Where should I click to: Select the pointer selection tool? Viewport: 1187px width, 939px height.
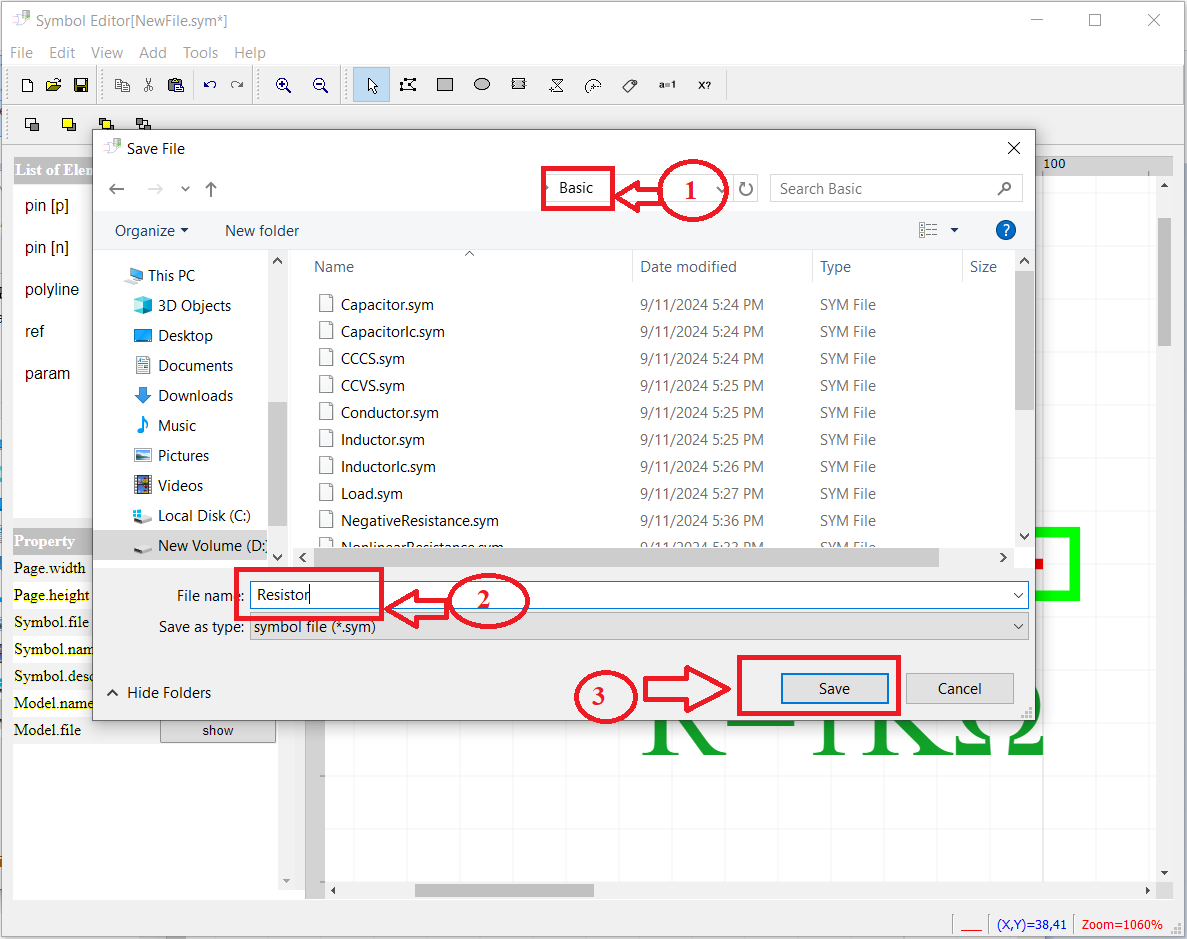(372, 85)
